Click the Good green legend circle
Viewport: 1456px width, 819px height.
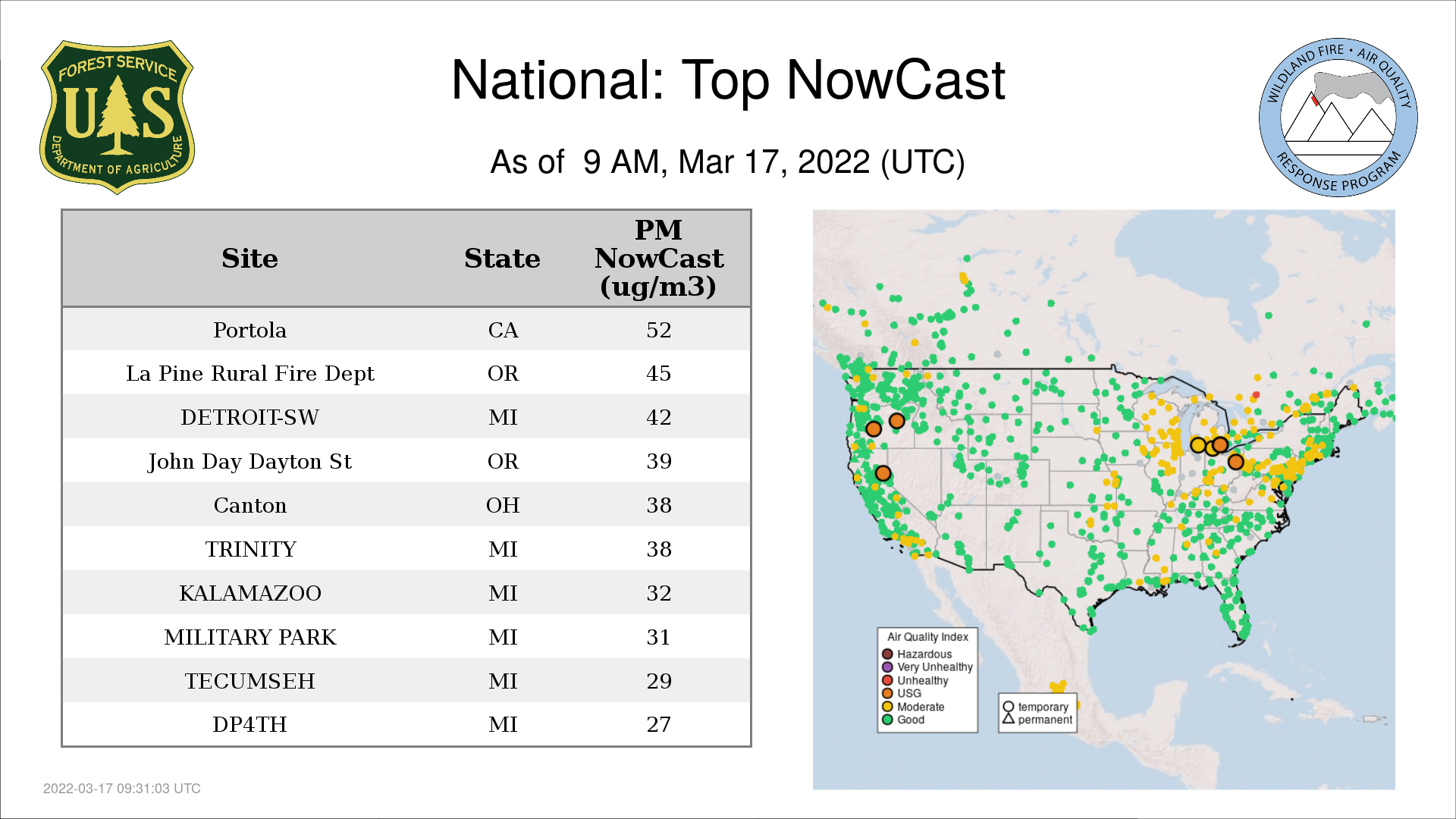[x=887, y=720]
